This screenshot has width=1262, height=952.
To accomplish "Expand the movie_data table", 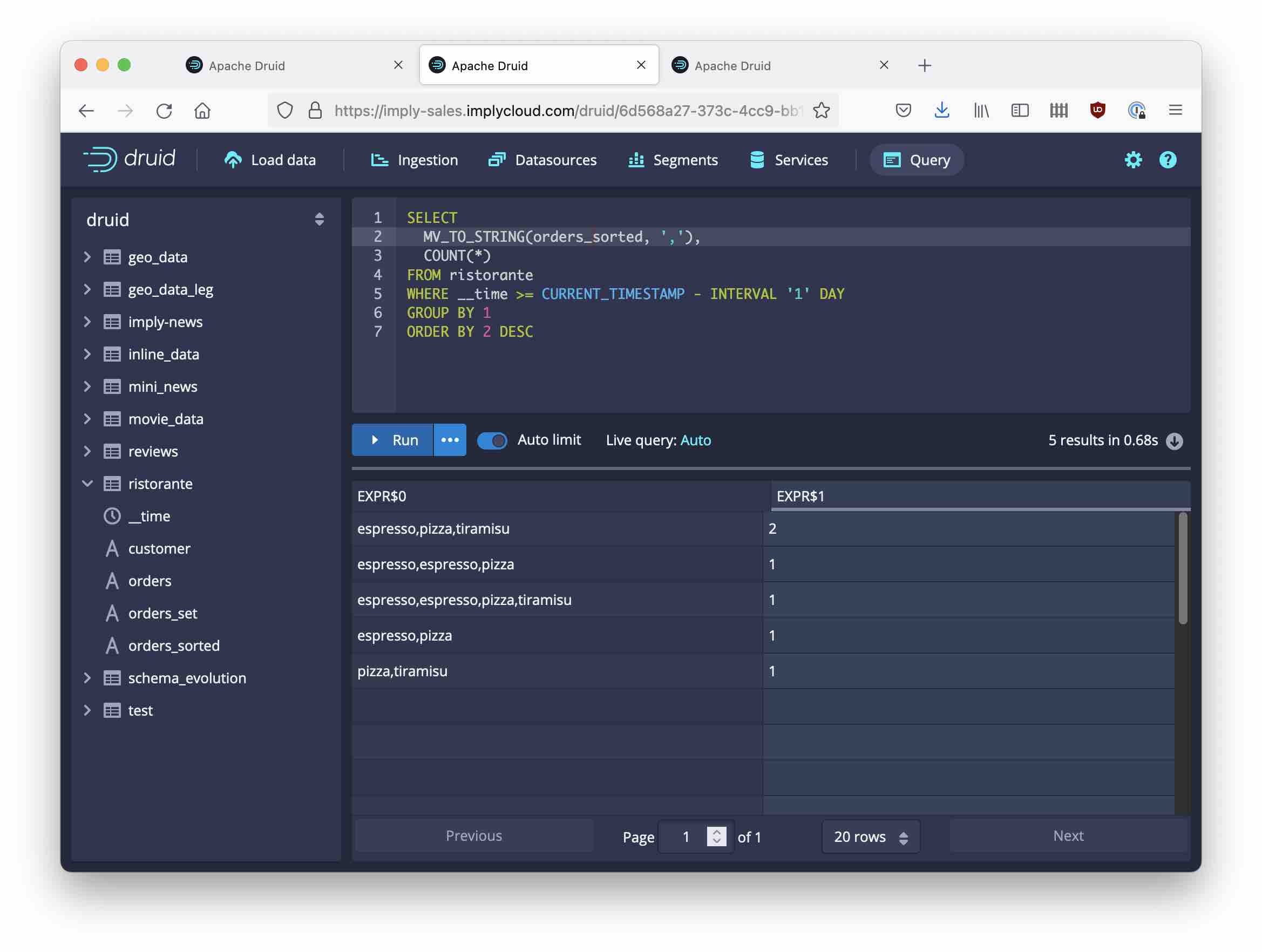I will [x=87, y=419].
